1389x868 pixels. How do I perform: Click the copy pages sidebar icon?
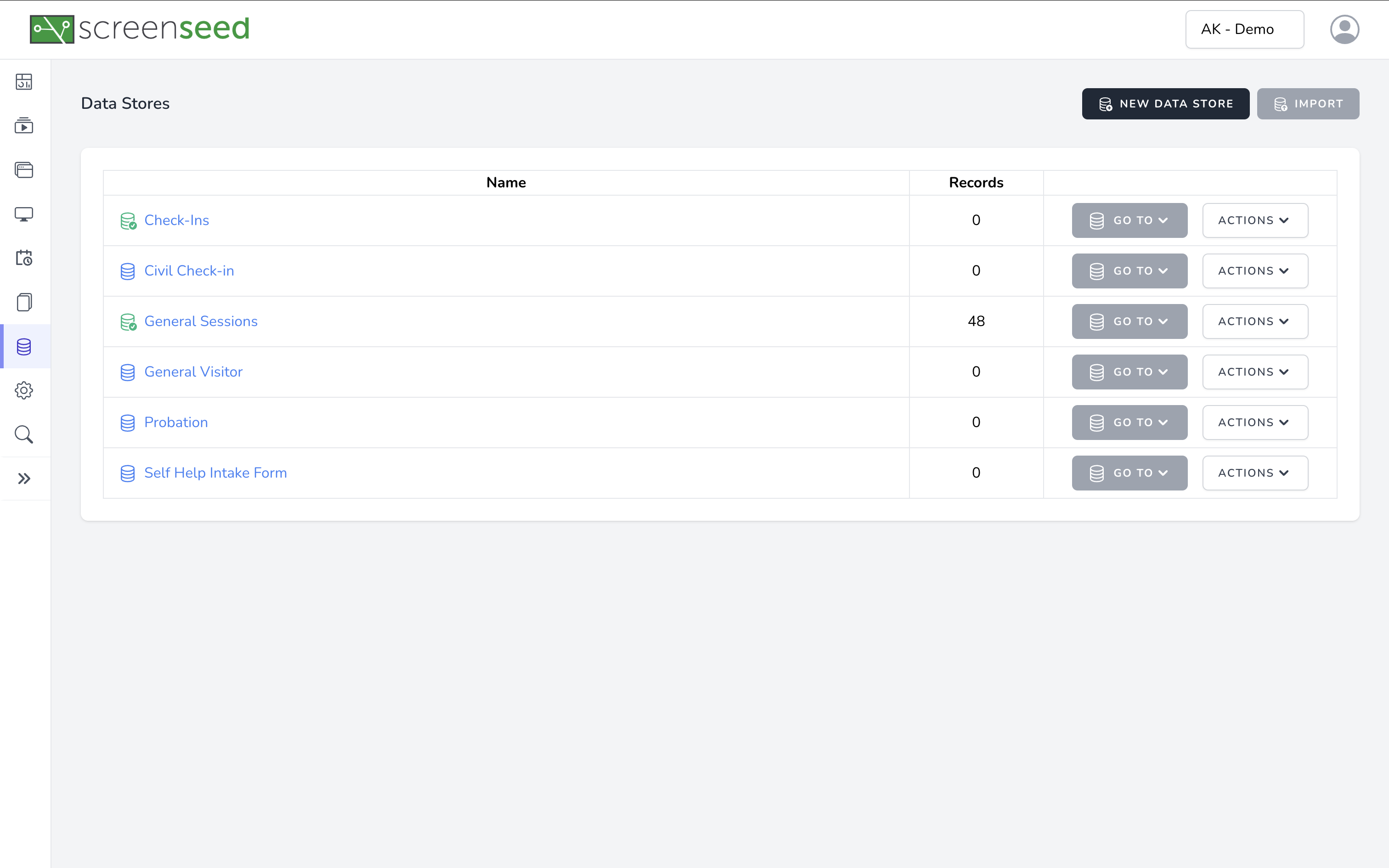coord(23,302)
